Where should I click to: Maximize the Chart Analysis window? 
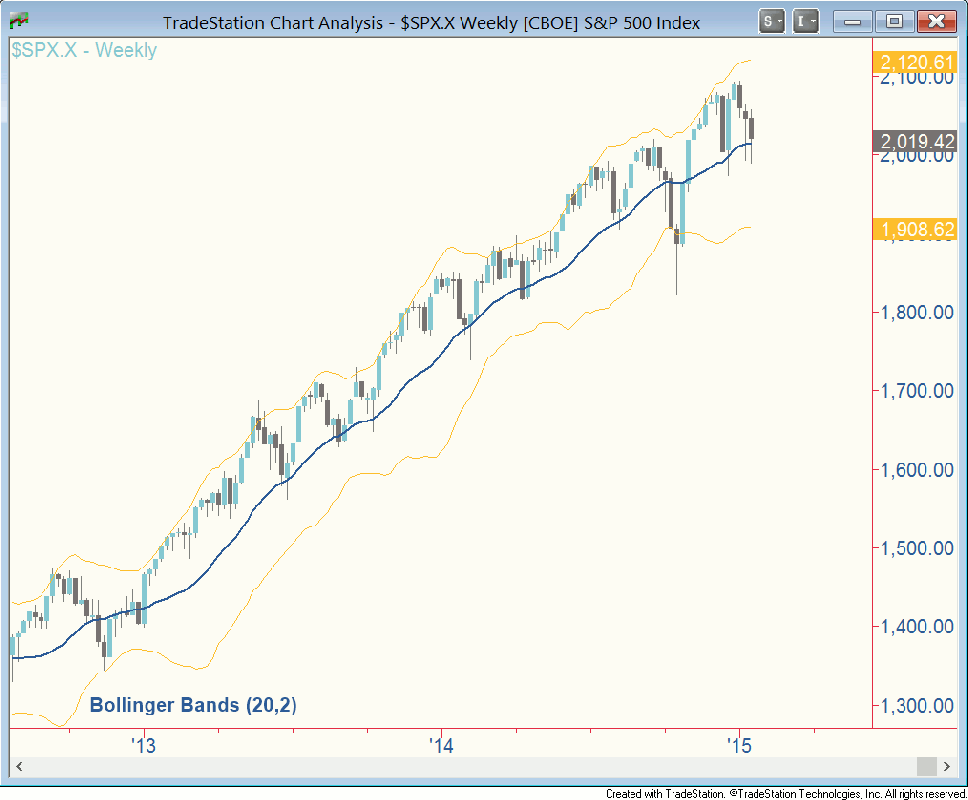pos(894,21)
